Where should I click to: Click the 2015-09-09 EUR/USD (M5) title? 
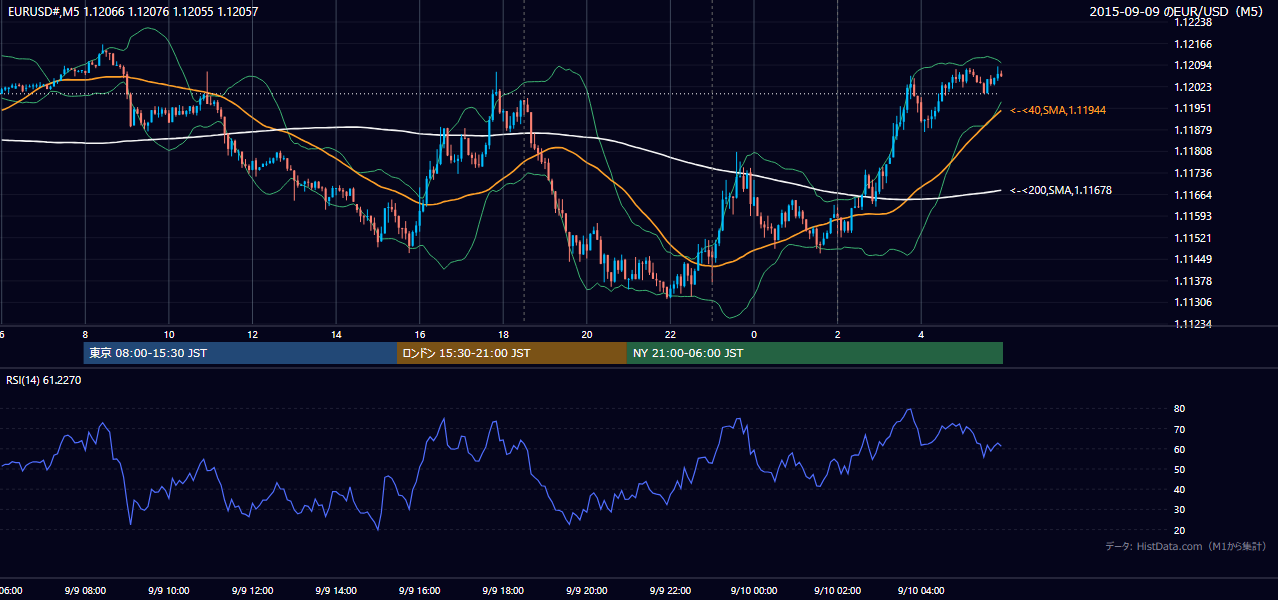coord(1177,12)
